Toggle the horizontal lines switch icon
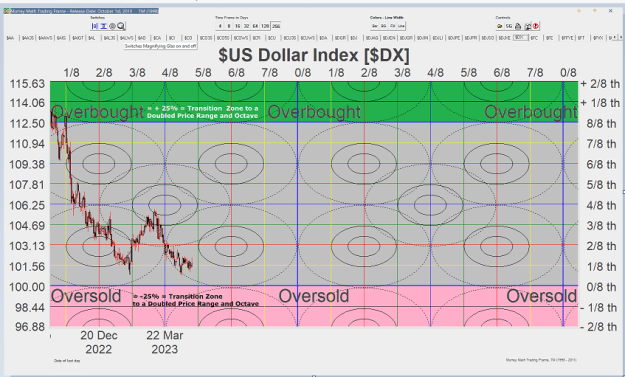 (x=103, y=26)
